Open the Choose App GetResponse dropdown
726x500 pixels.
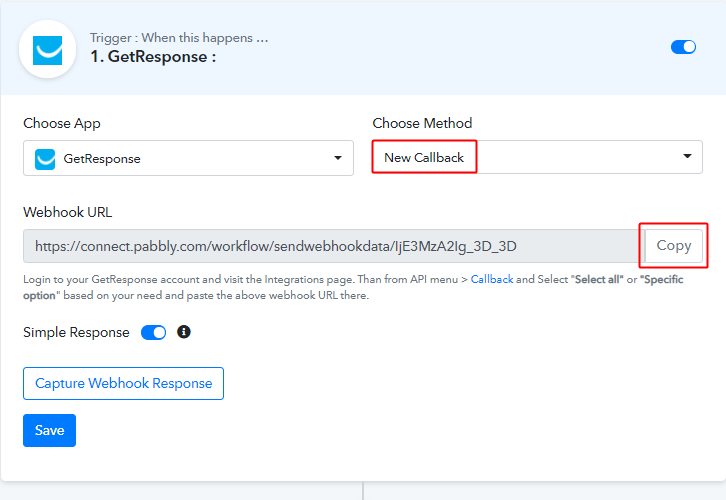tap(188, 158)
